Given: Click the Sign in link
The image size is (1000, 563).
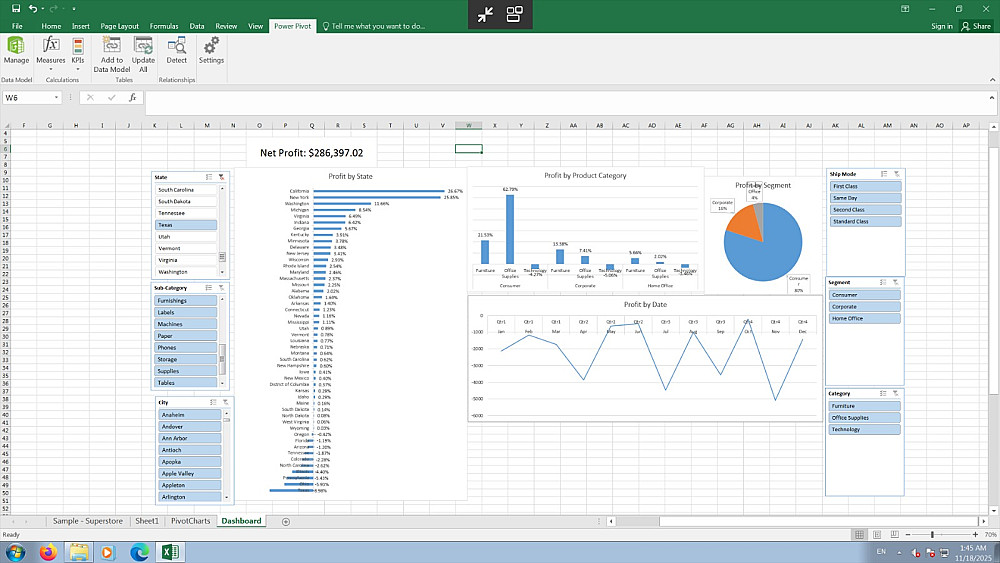Looking at the screenshot, I should 941,26.
